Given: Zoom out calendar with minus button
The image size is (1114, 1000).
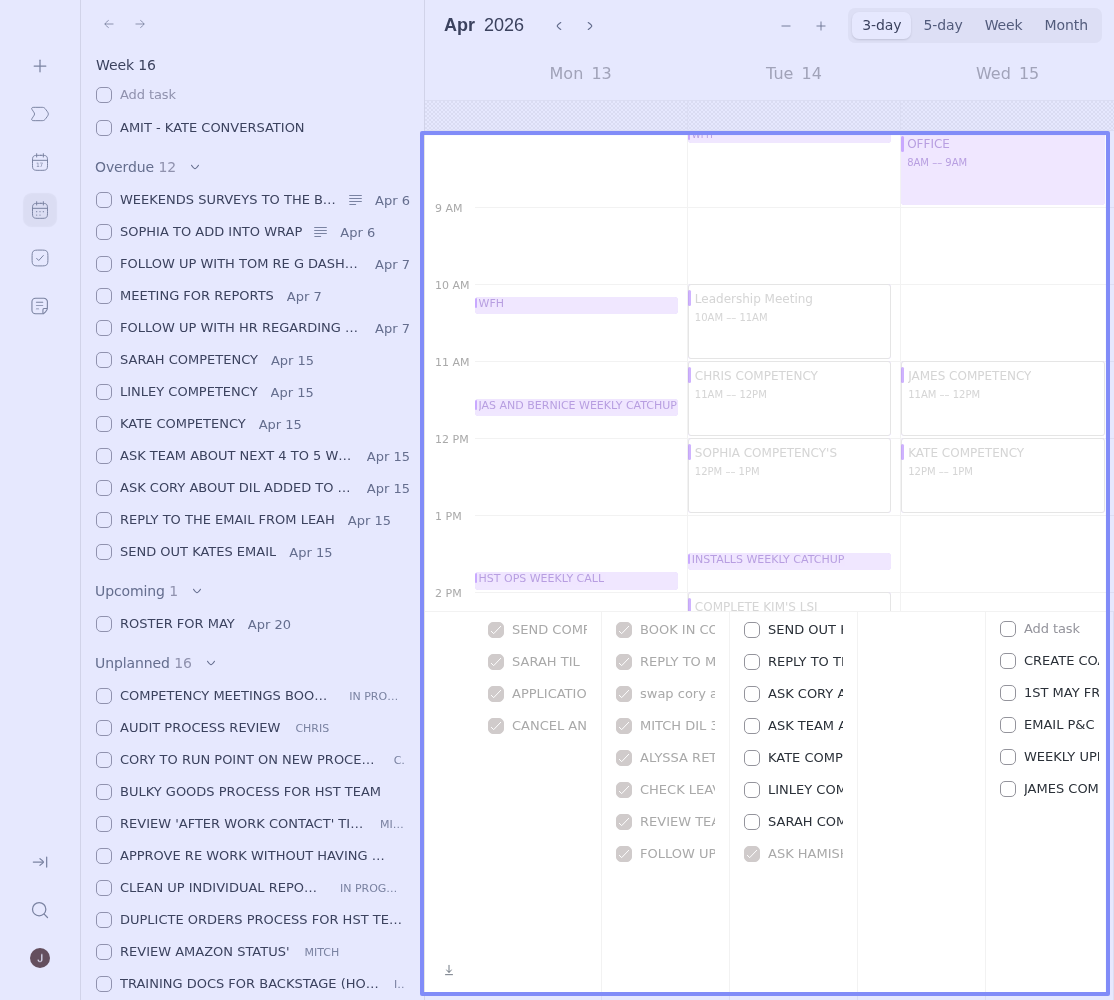Looking at the screenshot, I should coord(786,26).
